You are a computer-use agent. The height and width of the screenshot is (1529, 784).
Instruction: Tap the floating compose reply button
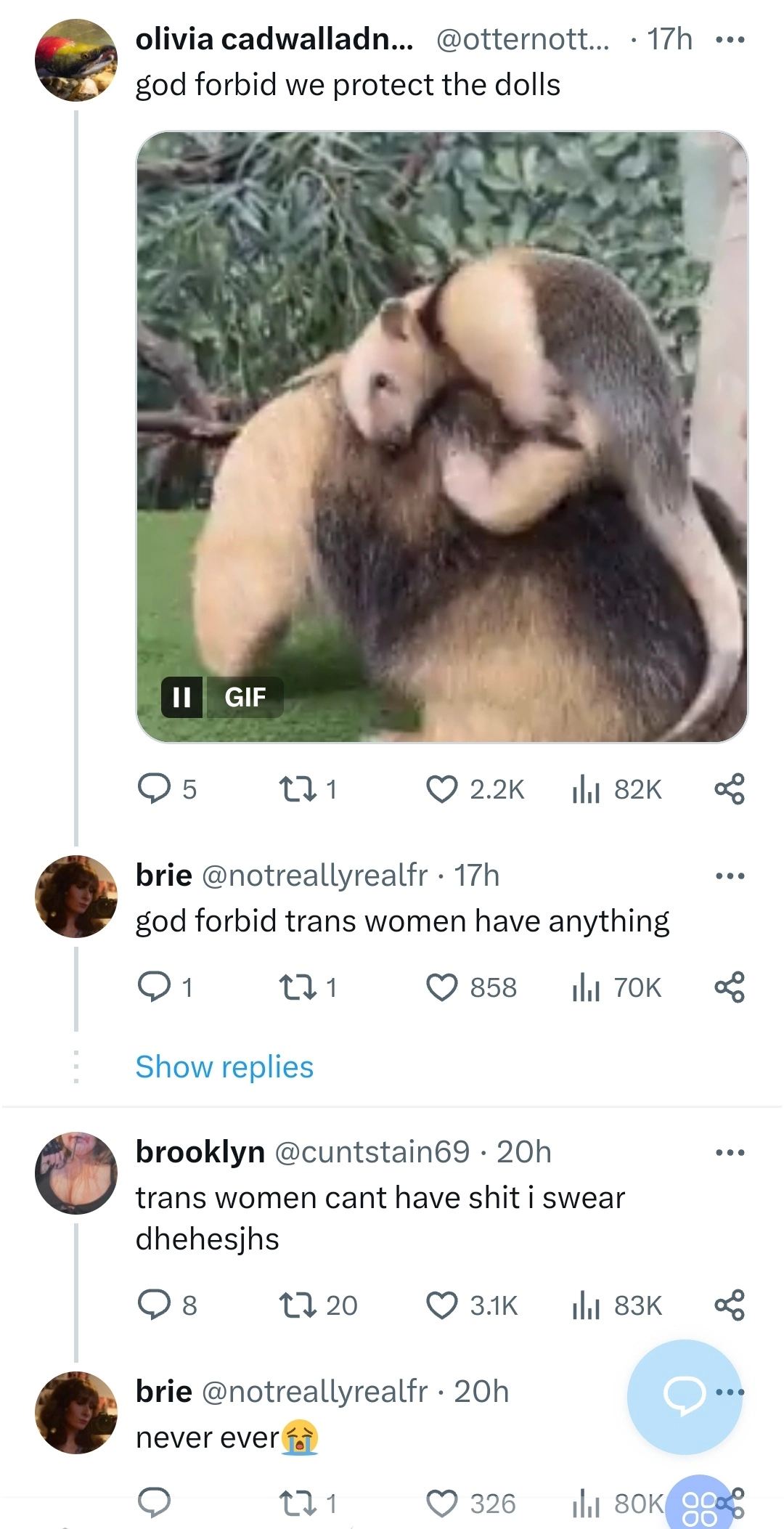[x=684, y=1395]
